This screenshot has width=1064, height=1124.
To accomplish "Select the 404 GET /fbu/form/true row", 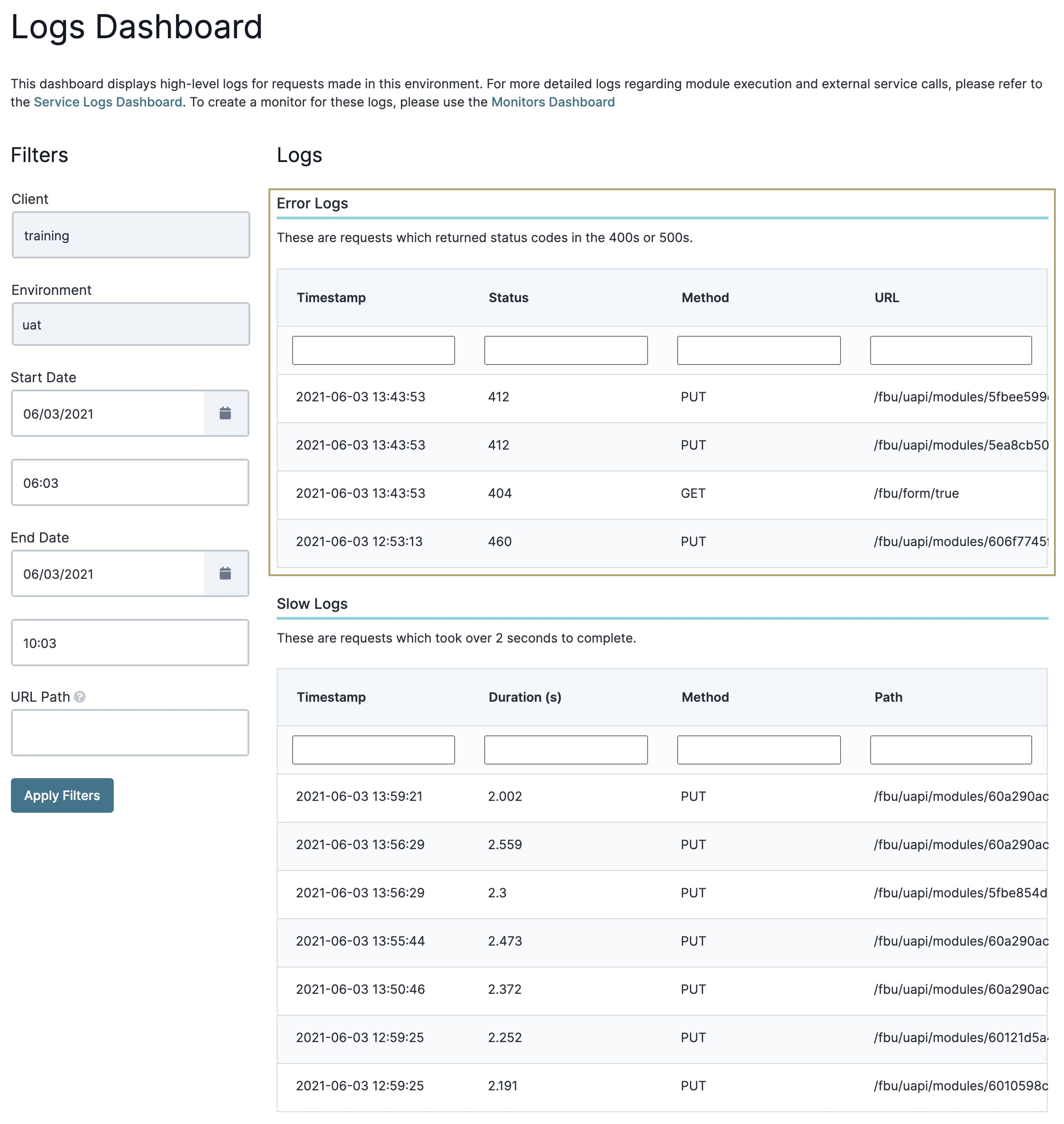I will pyautogui.click(x=662, y=493).
